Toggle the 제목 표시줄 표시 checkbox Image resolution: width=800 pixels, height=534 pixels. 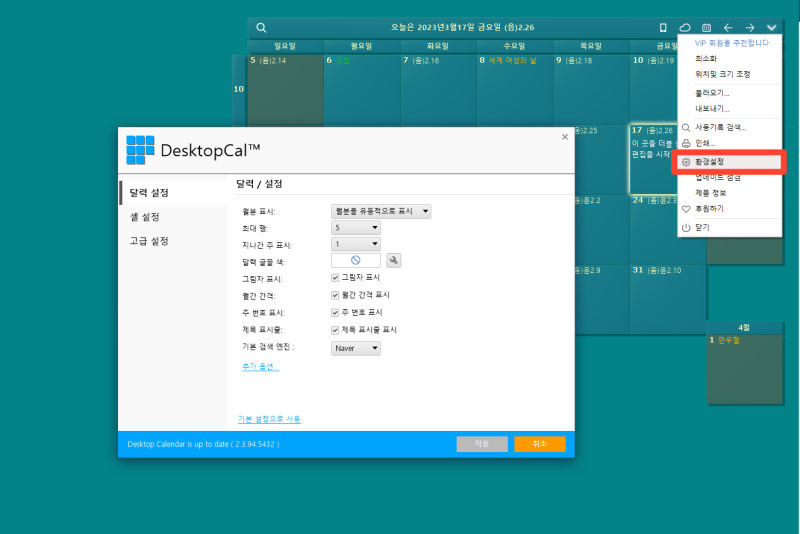[335, 330]
